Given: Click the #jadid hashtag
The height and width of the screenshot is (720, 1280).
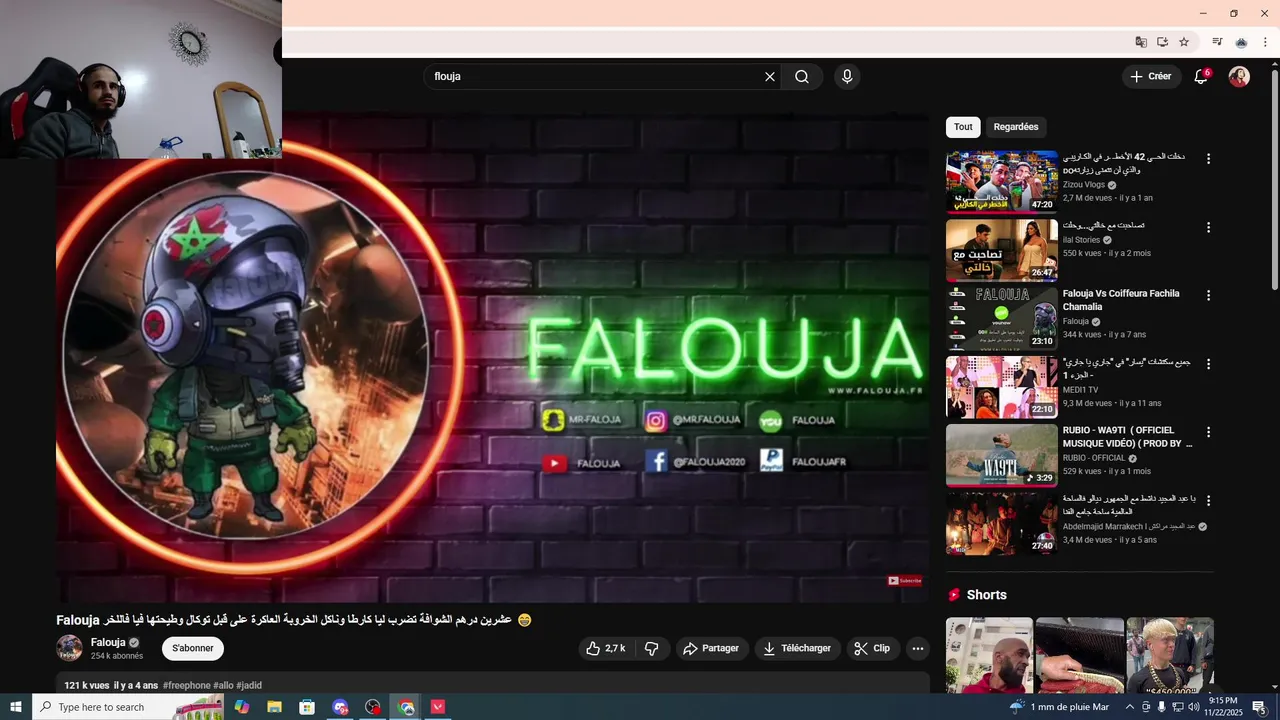Looking at the screenshot, I should click(249, 686).
